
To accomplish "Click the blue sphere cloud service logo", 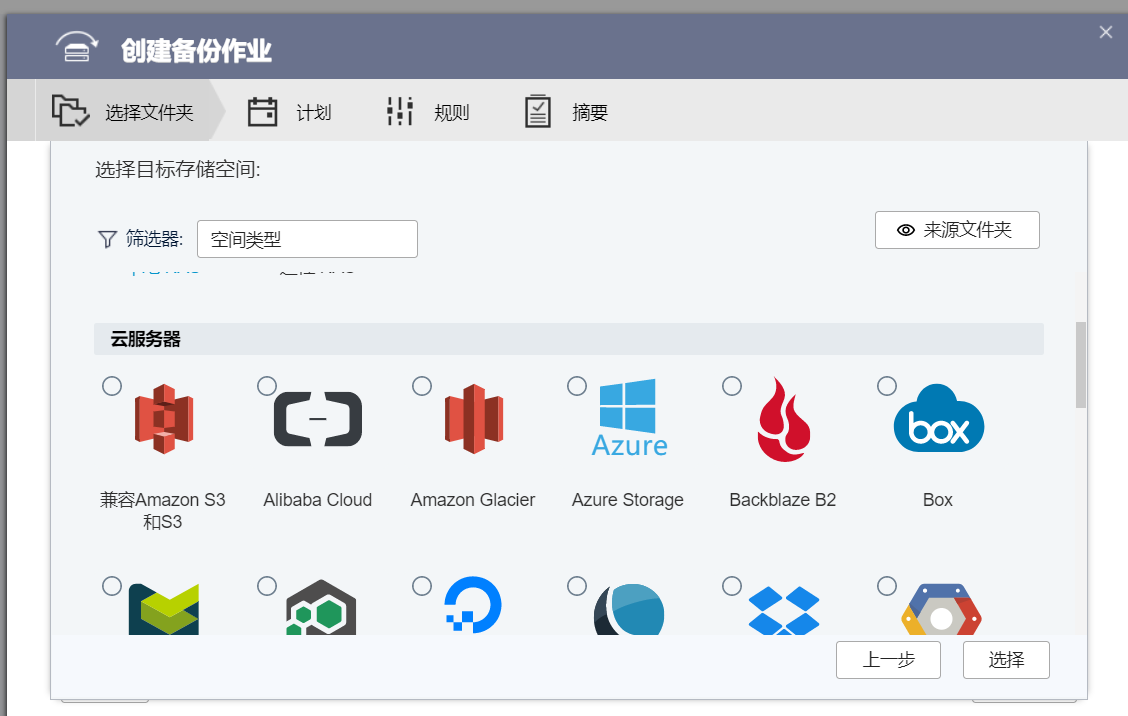I will (x=629, y=609).
